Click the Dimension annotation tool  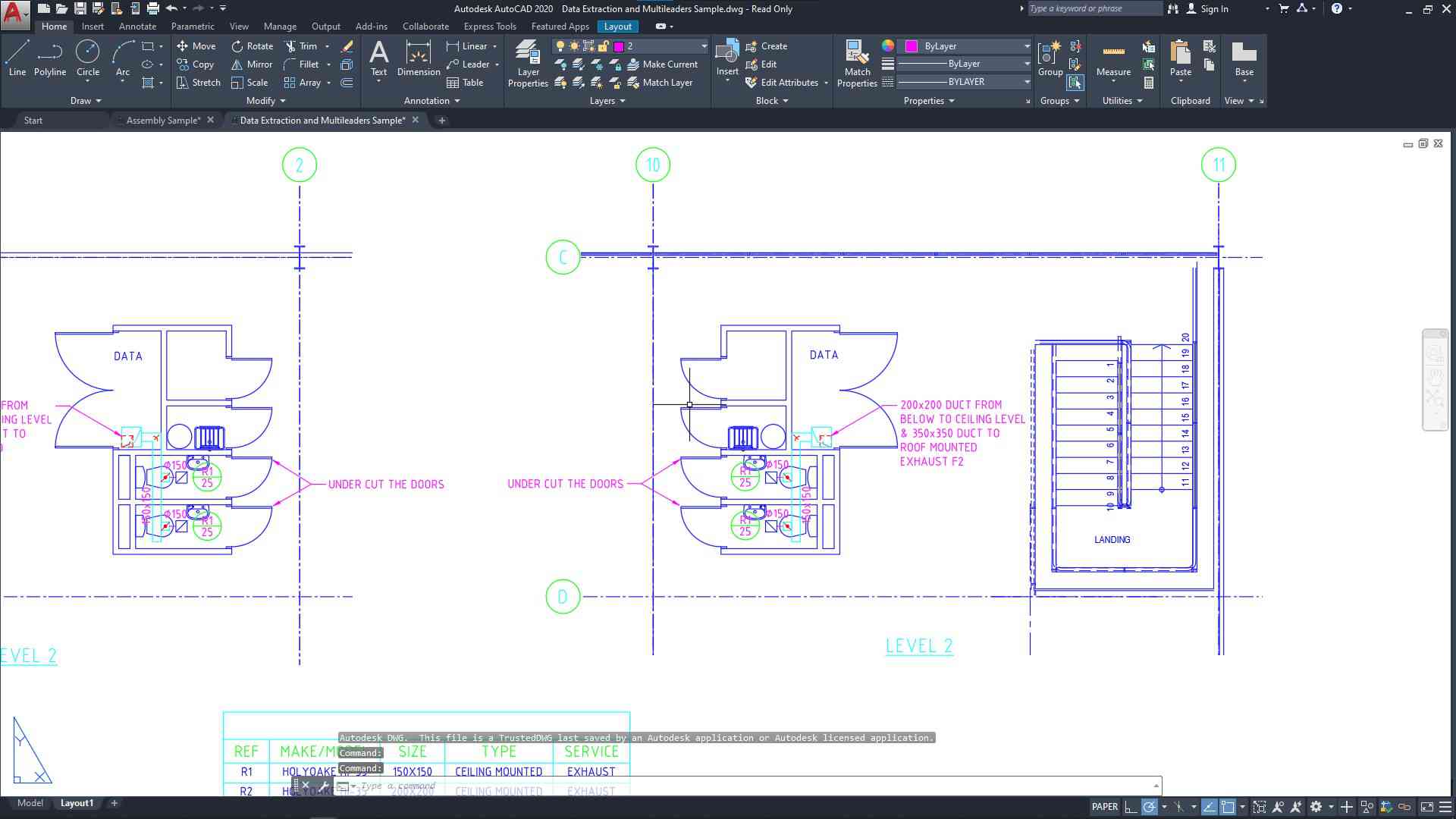(419, 59)
